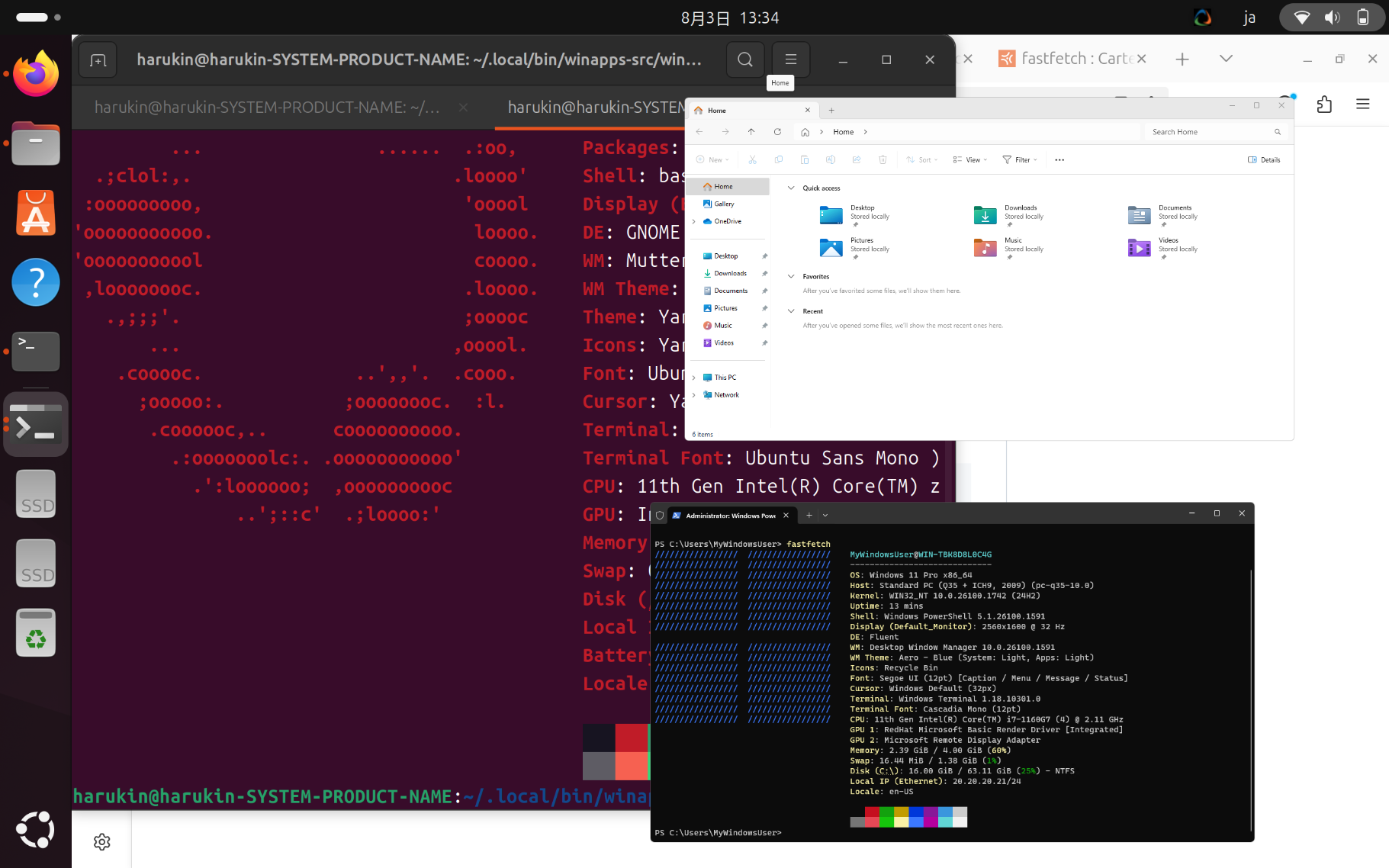Open the browser list all tabs chevron
The image size is (1389, 868).
tap(1226, 59)
